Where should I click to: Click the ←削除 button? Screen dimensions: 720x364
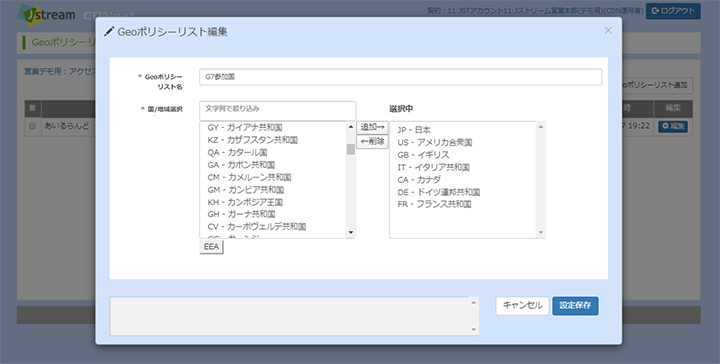pos(372,141)
